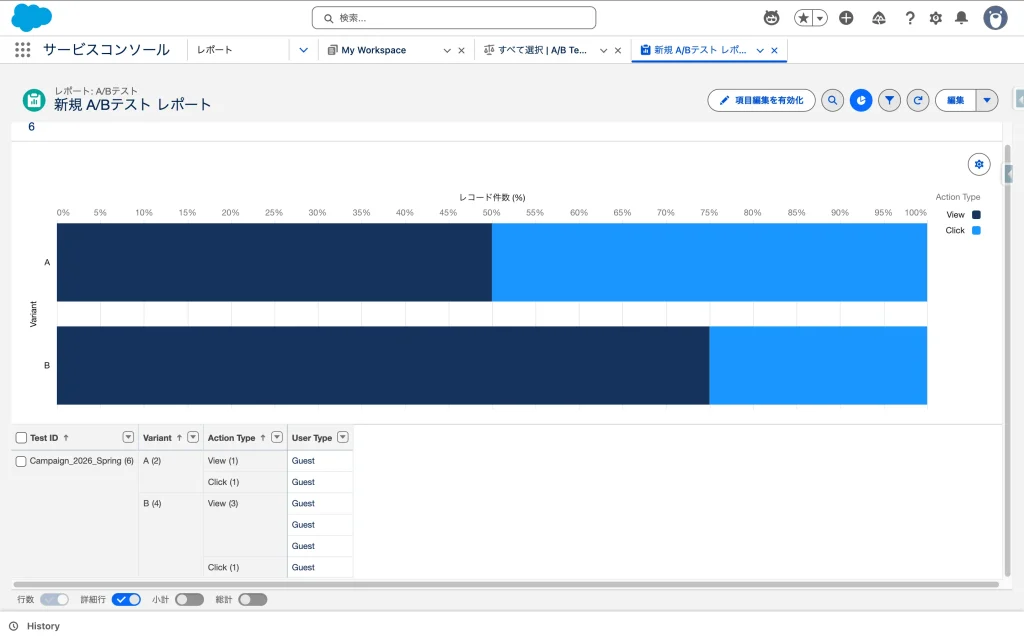Open the Variant column dropdown menu
Screen dimensions: 1024x640
tap(193, 437)
